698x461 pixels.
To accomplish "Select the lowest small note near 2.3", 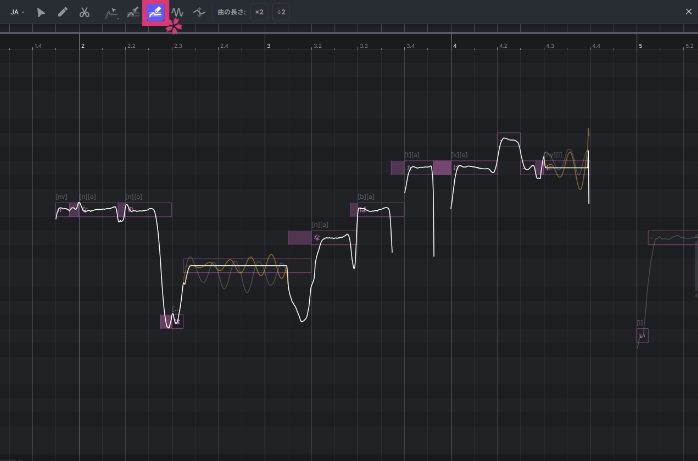I will click(x=171, y=321).
